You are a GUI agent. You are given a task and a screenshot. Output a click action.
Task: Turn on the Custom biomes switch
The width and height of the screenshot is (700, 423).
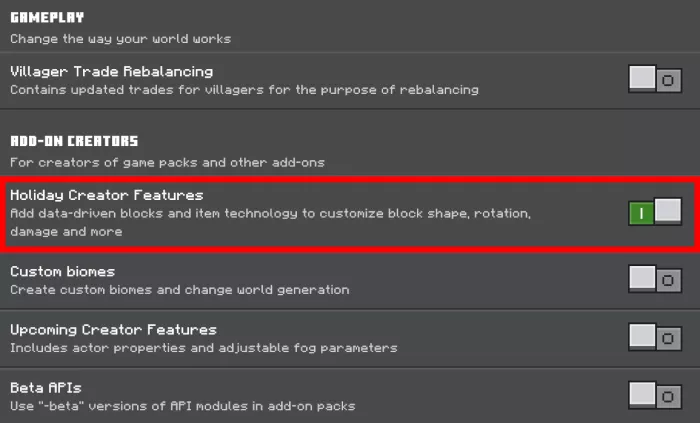click(x=655, y=279)
